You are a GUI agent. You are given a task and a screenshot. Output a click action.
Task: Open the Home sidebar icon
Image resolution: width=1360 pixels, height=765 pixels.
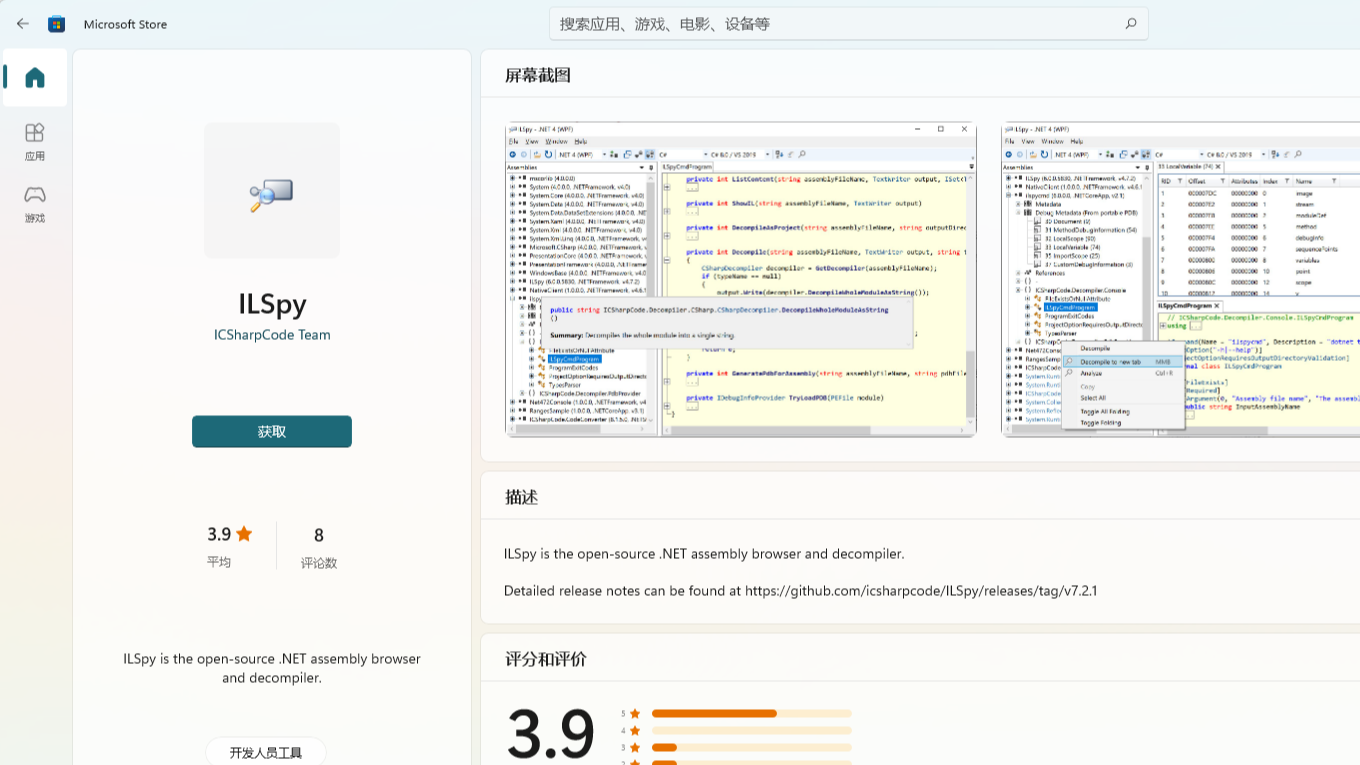click(35, 77)
